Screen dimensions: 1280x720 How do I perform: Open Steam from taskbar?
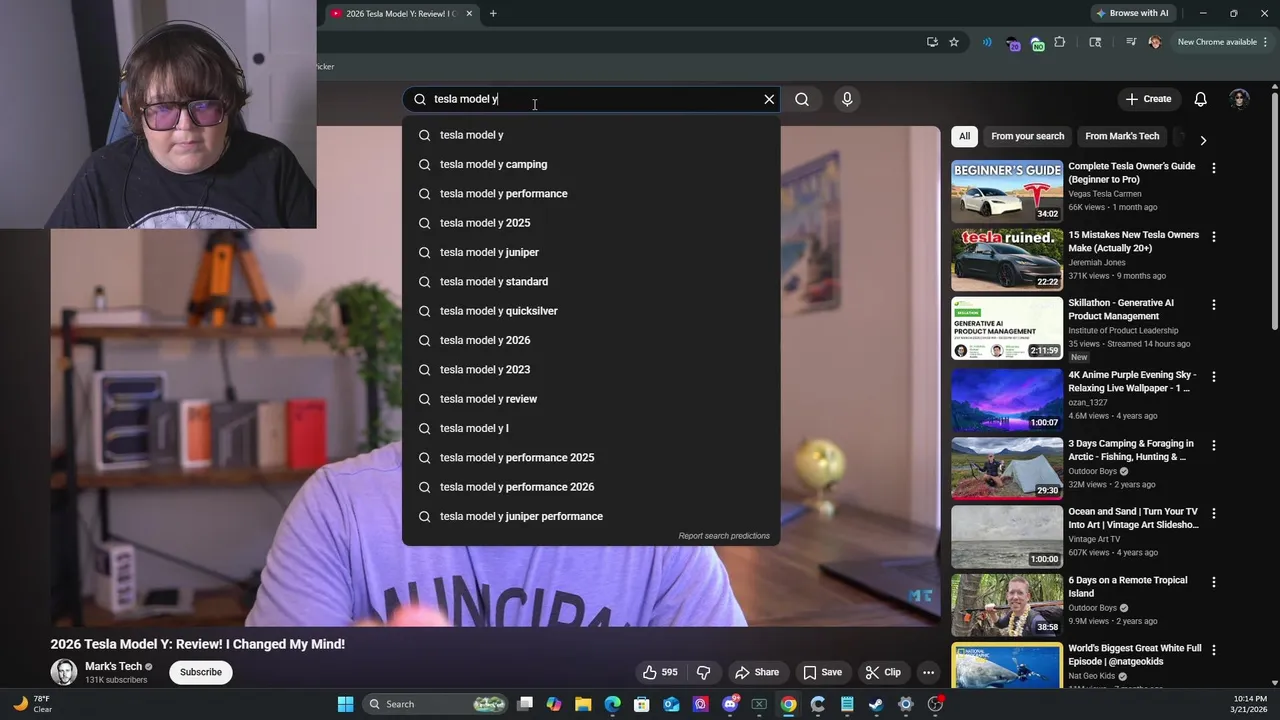(x=876, y=704)
